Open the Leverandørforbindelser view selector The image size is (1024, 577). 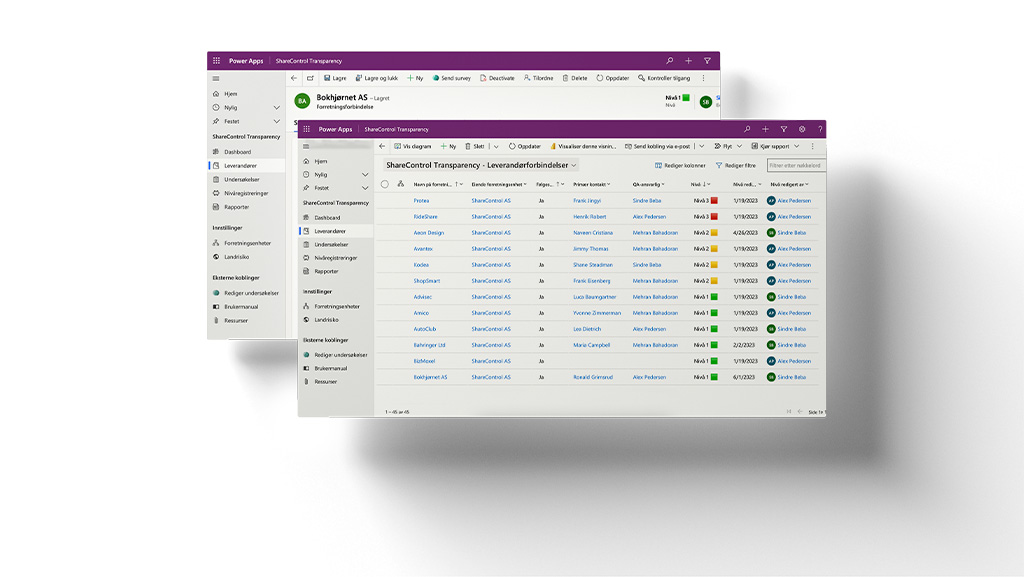[481, 165]
